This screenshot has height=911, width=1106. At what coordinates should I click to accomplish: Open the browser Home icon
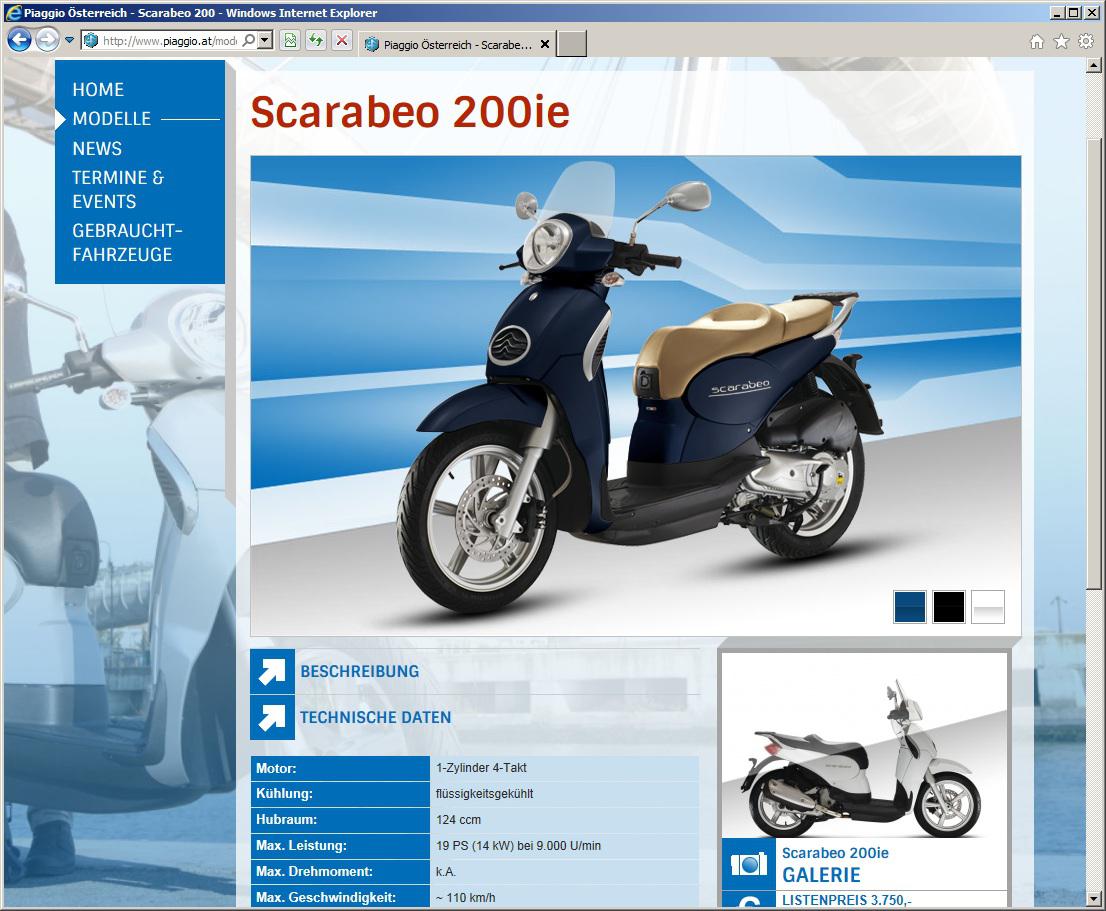(x=1036, y=42)
